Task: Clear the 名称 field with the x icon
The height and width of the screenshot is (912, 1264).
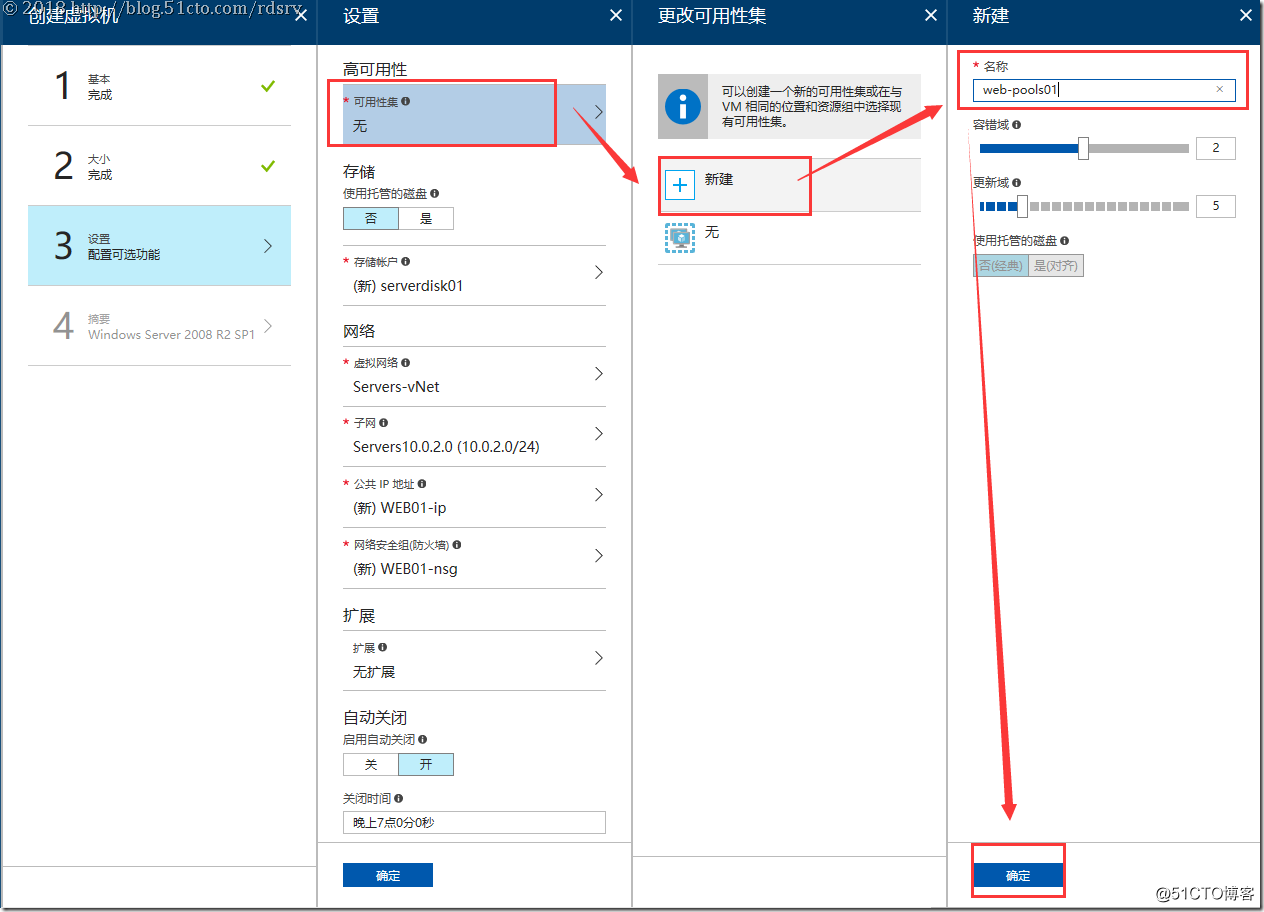Action: coord(1219,90)
